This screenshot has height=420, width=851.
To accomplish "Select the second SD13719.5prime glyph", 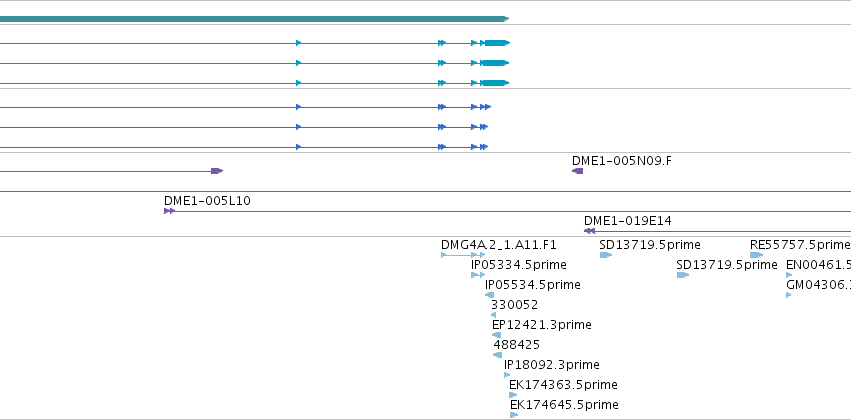I will 683,275.
